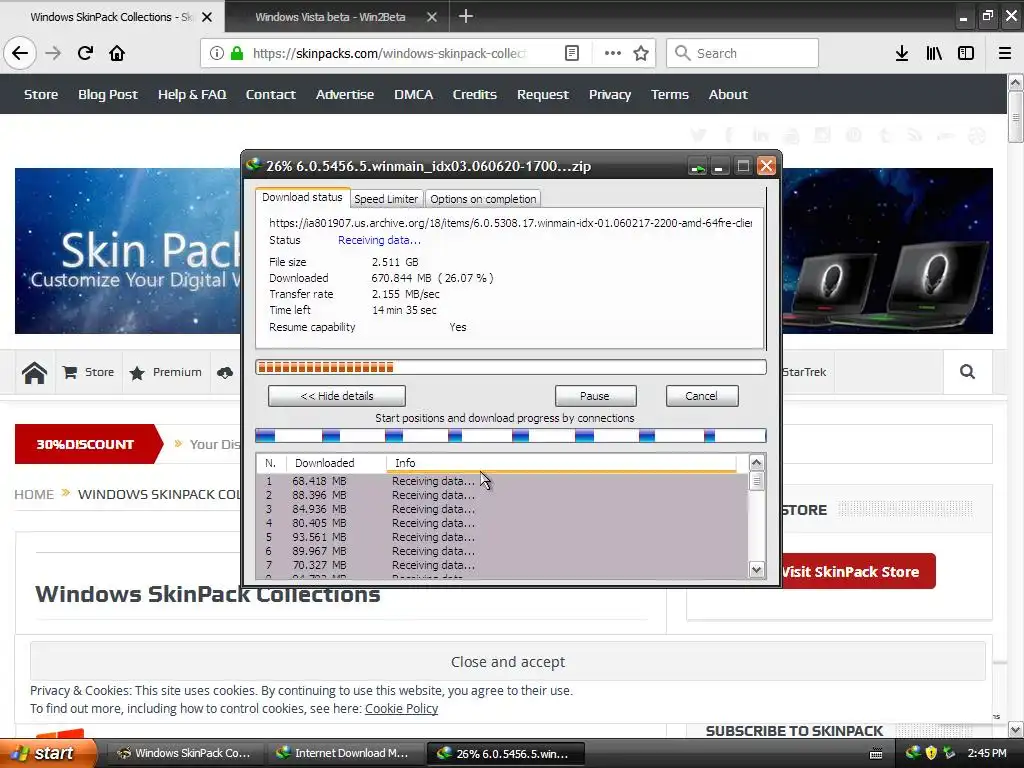Image resolution: width=1024 pixels, height=768 pixels.
Task: Open the Cookie Policy link
Action: click(401, 709)
